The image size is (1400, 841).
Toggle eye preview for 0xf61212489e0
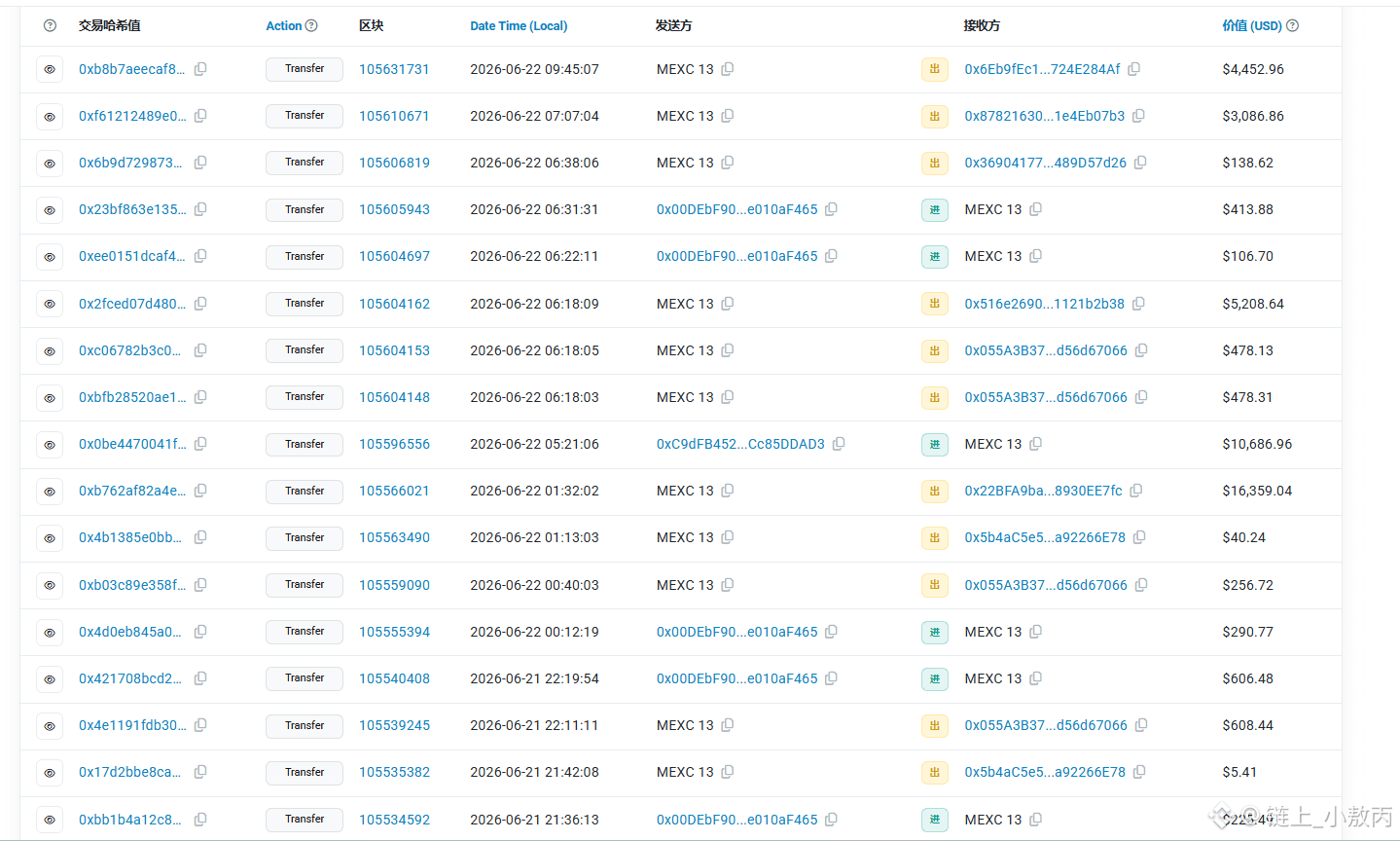tap(50, 116)
